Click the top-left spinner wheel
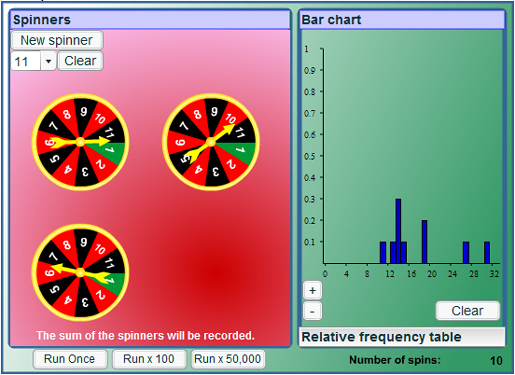Screen dimensions: 515x375 coord(80,142)
